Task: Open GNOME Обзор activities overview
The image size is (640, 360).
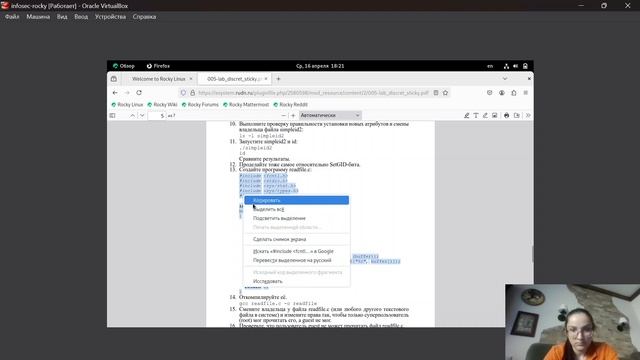Action: (124, 66)
